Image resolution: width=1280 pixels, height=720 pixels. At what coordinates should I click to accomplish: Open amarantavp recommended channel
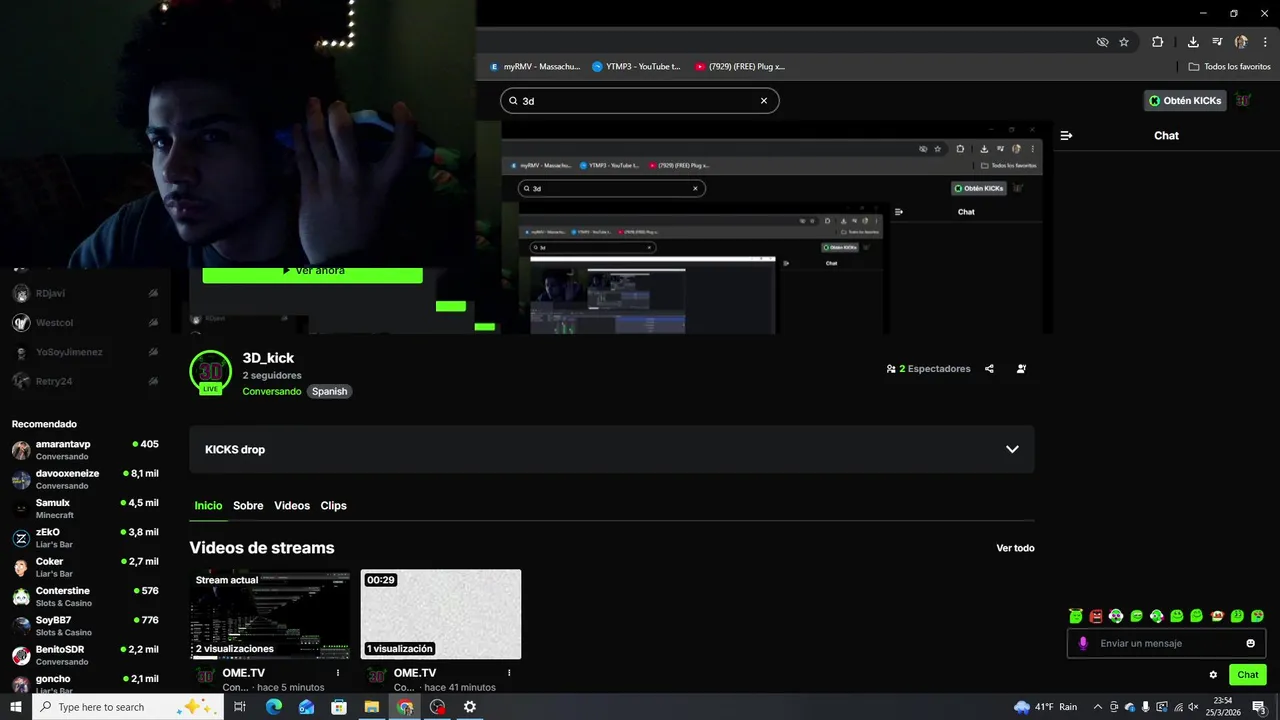[x=85, y=450]
